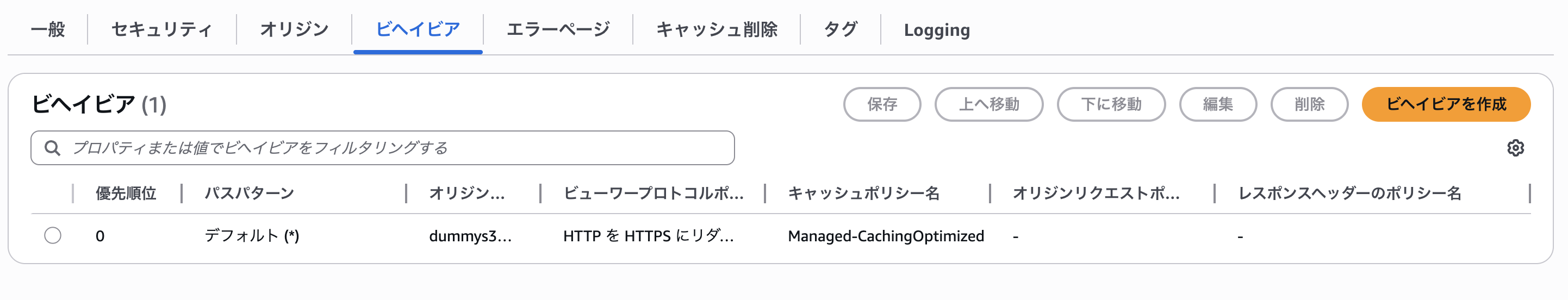This screenshot has width=1568, height=300.
Task: Open the table preferences gear icon
Action: click(1515, 148)
